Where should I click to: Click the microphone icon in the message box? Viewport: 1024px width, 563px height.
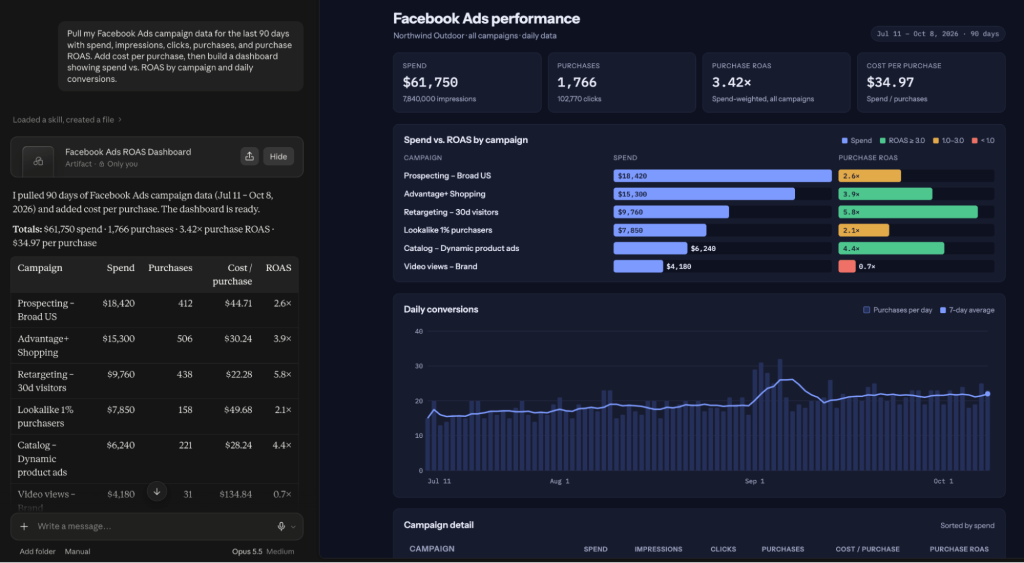click(281, 526)
